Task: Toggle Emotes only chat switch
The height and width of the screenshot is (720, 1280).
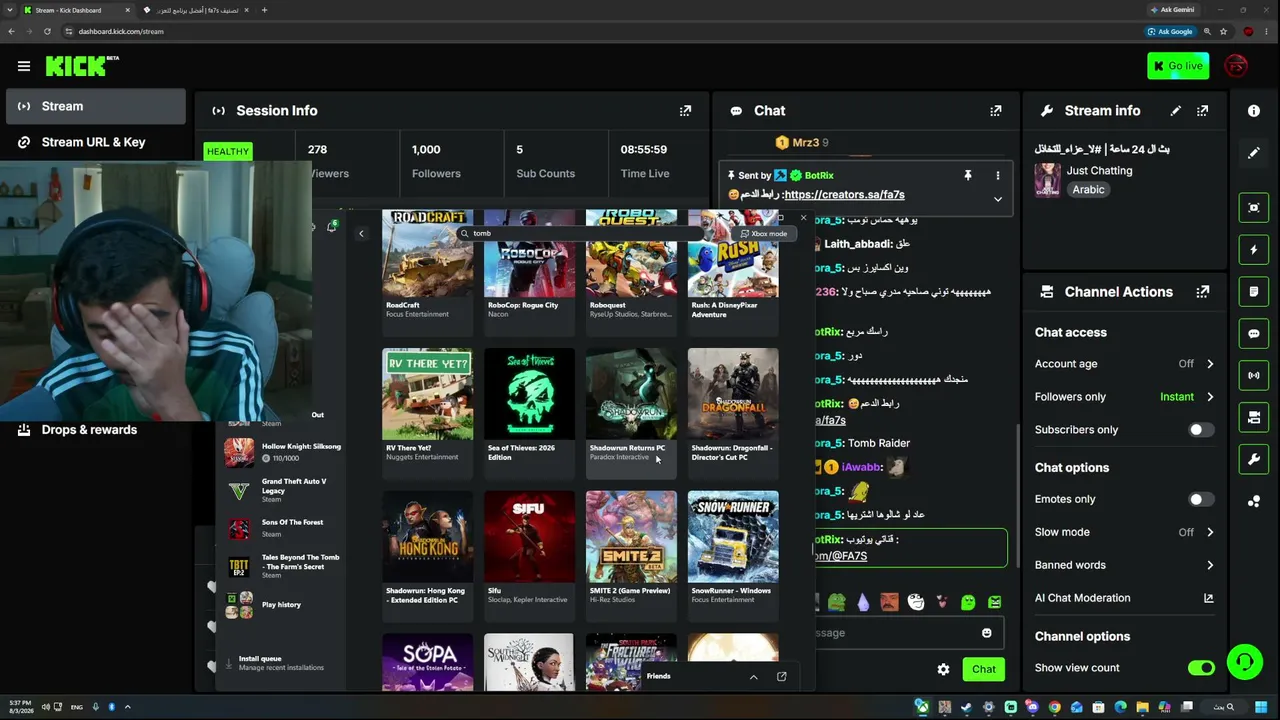Action: [x=1201, y=499]
